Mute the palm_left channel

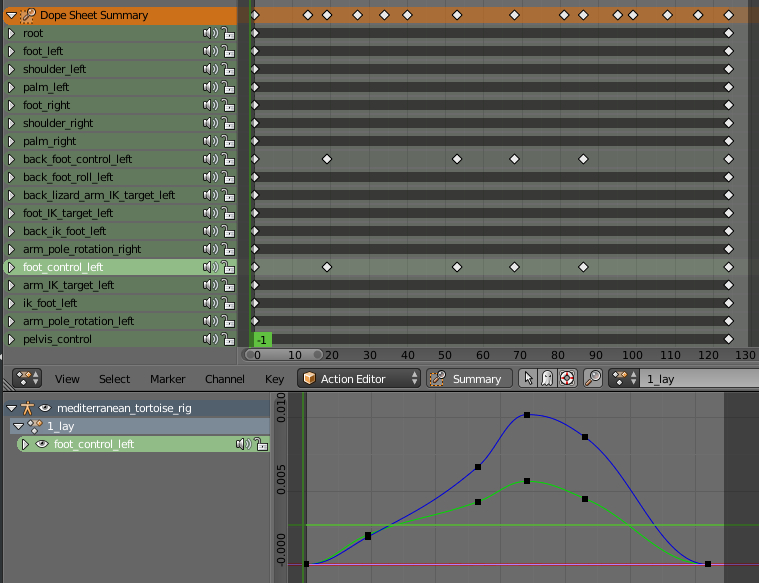coord(210,87)
